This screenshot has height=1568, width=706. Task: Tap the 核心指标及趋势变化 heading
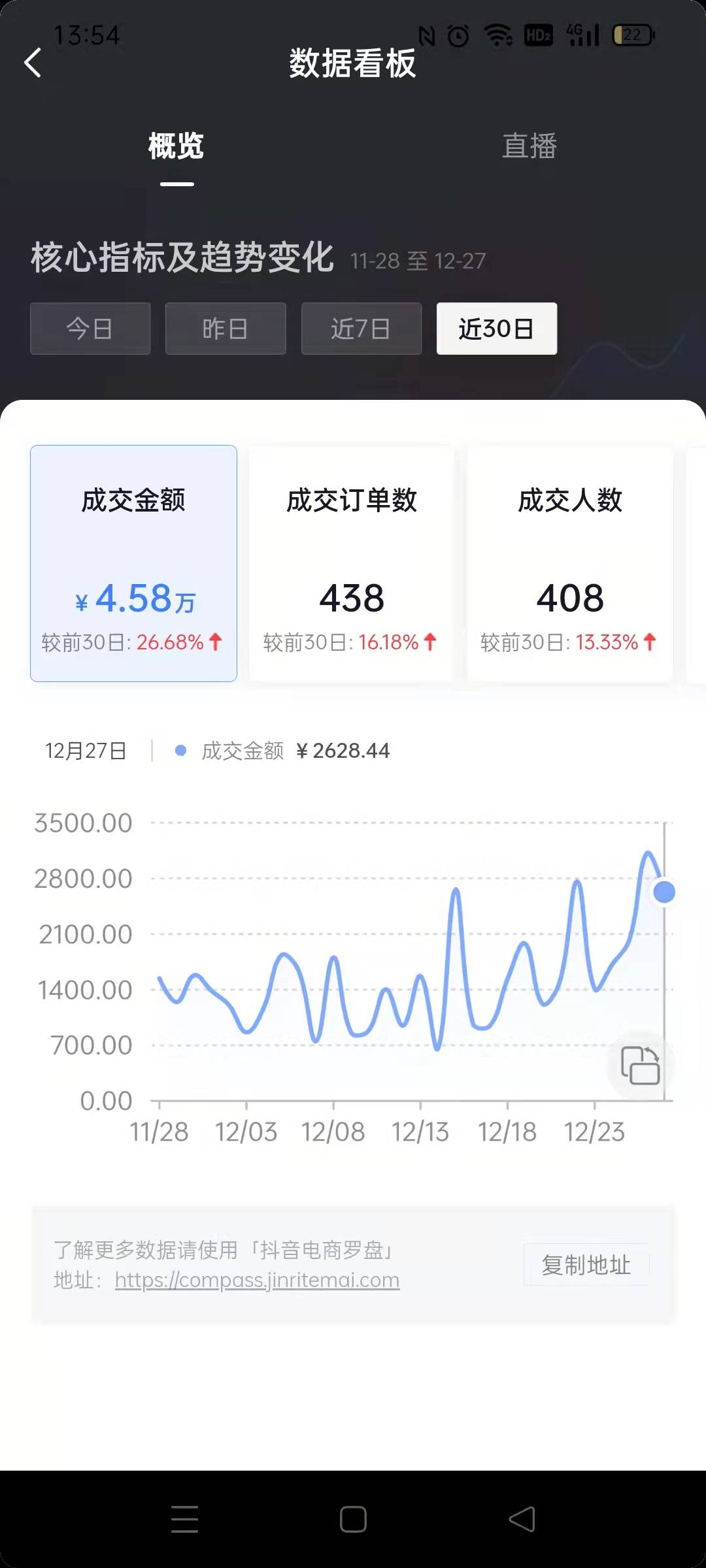point(182,257)
